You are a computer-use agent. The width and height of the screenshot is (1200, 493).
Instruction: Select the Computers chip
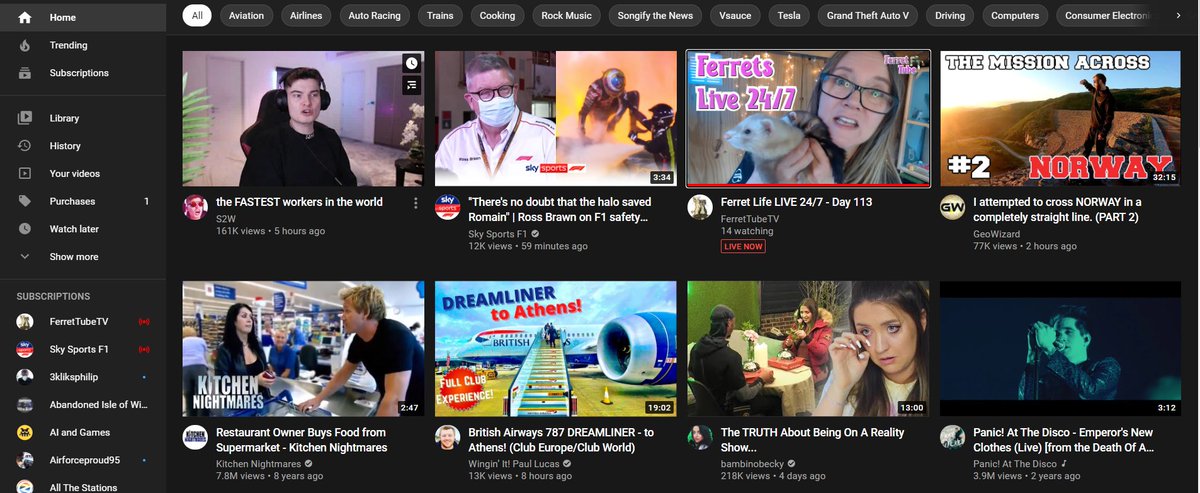1014,16
